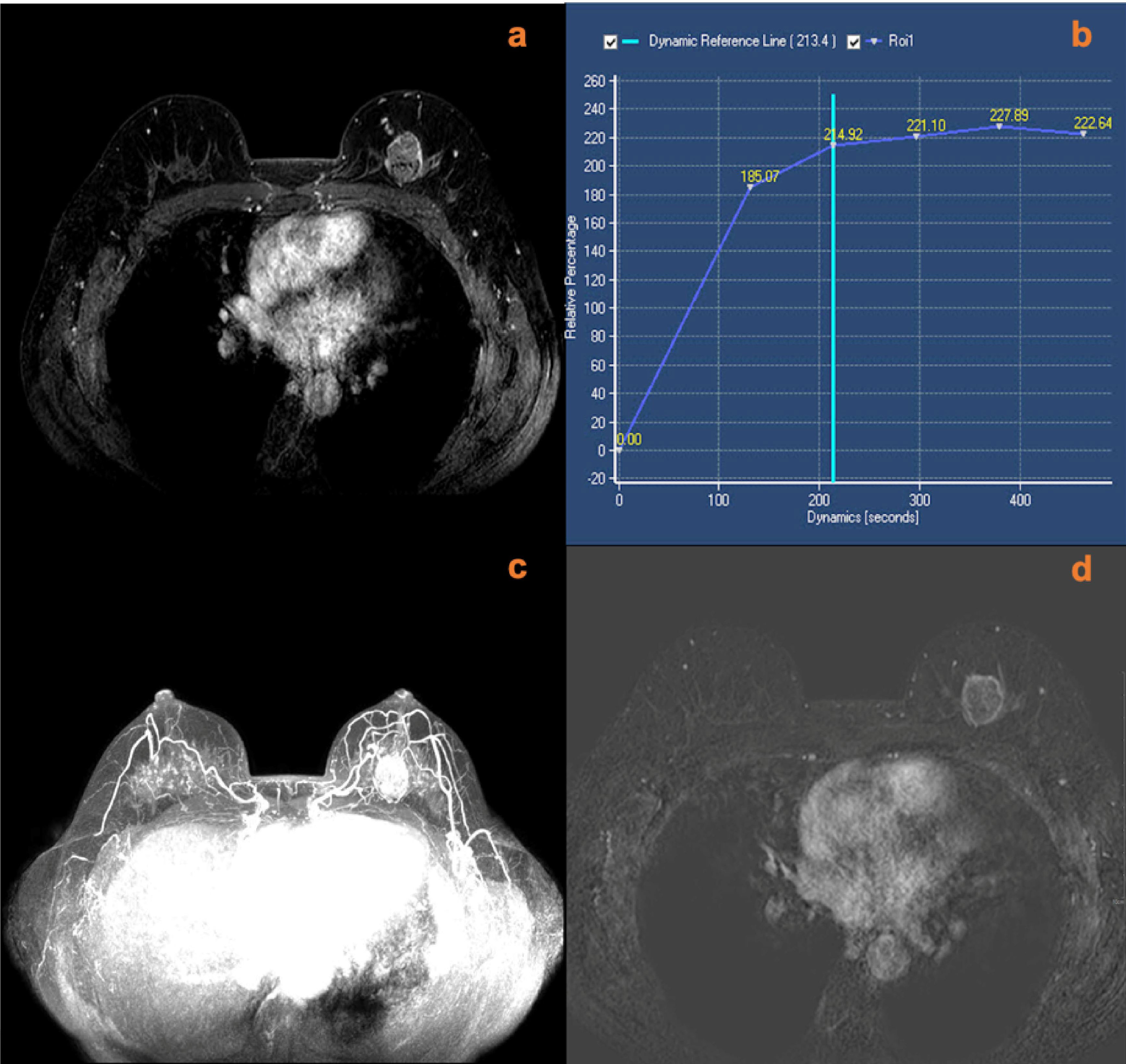The height and width of the screenshot is (1064, 1126).
Task: Click the 260 y-axis tick label
Action: pos(594,81)
